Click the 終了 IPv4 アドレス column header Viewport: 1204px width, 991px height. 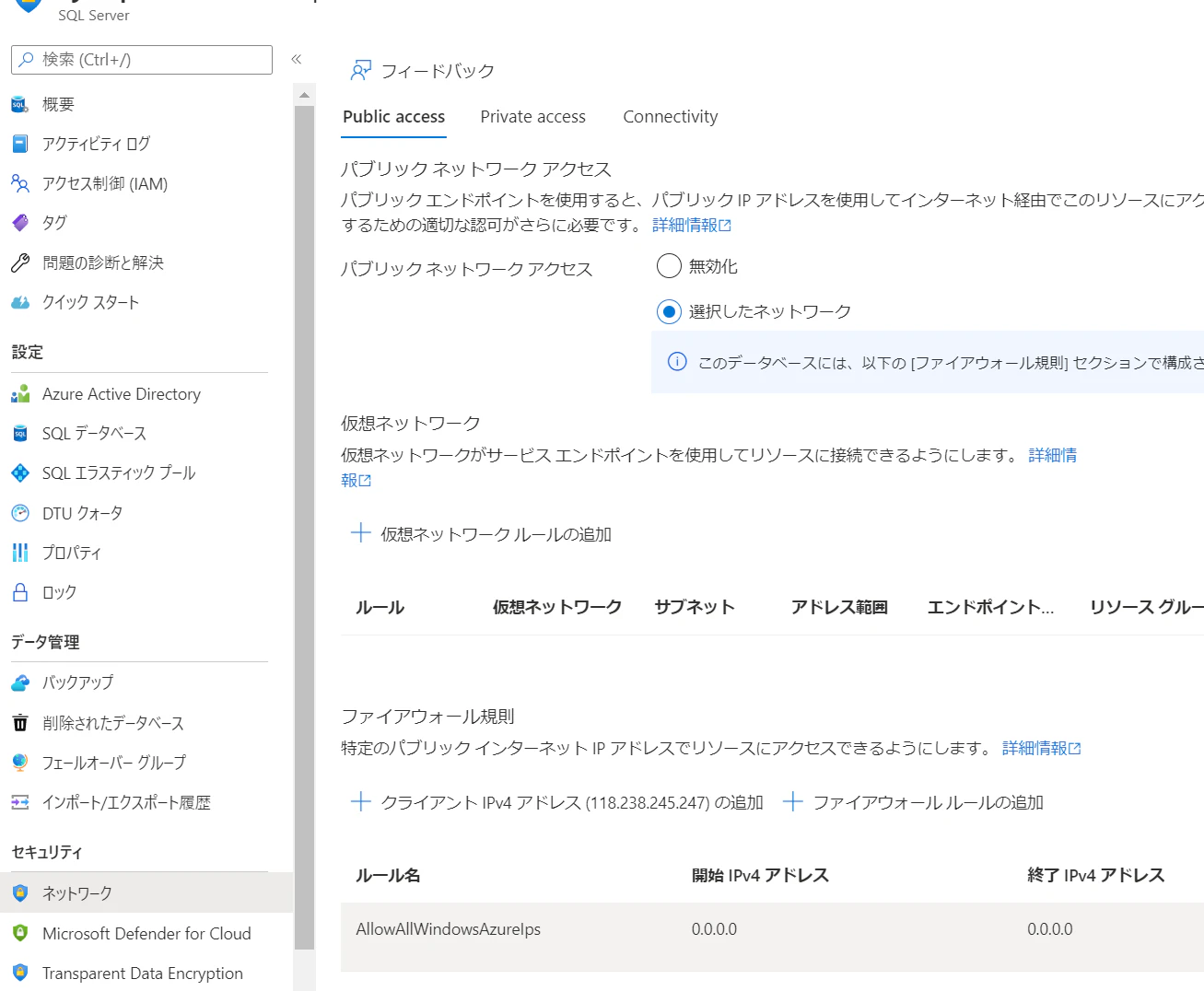[x=1096, y=875]
